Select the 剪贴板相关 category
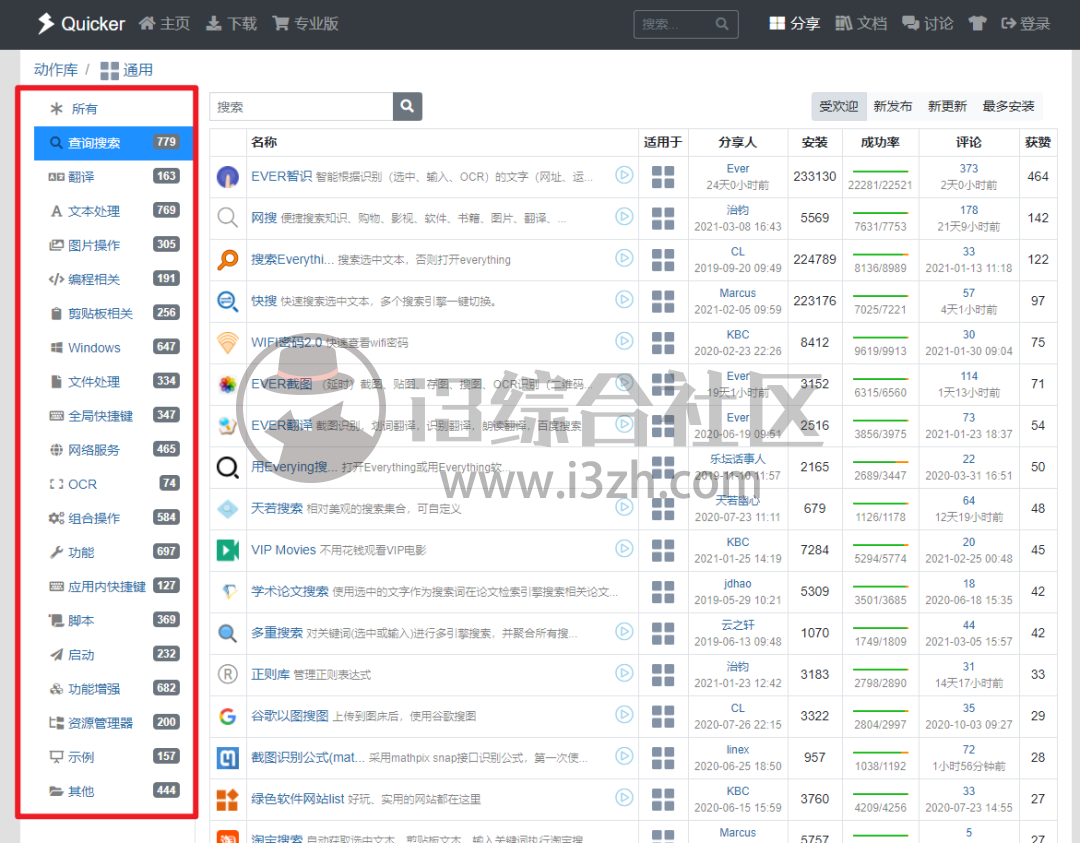This screenshot has width=1080, height=843. [x=114, y=313]
